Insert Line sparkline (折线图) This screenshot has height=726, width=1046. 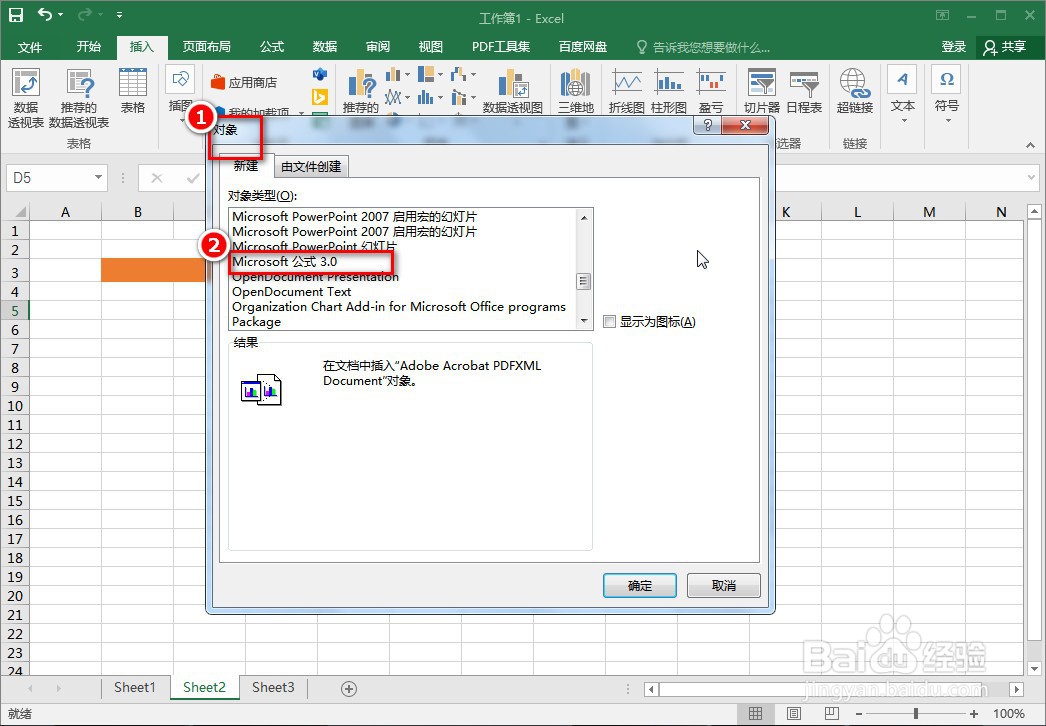coord(626,91)
